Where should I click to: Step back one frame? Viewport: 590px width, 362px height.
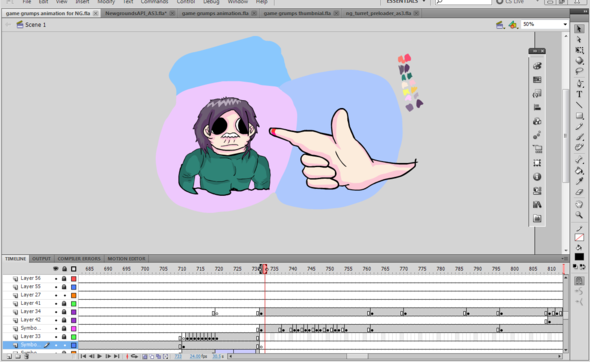tap(91, 356)
